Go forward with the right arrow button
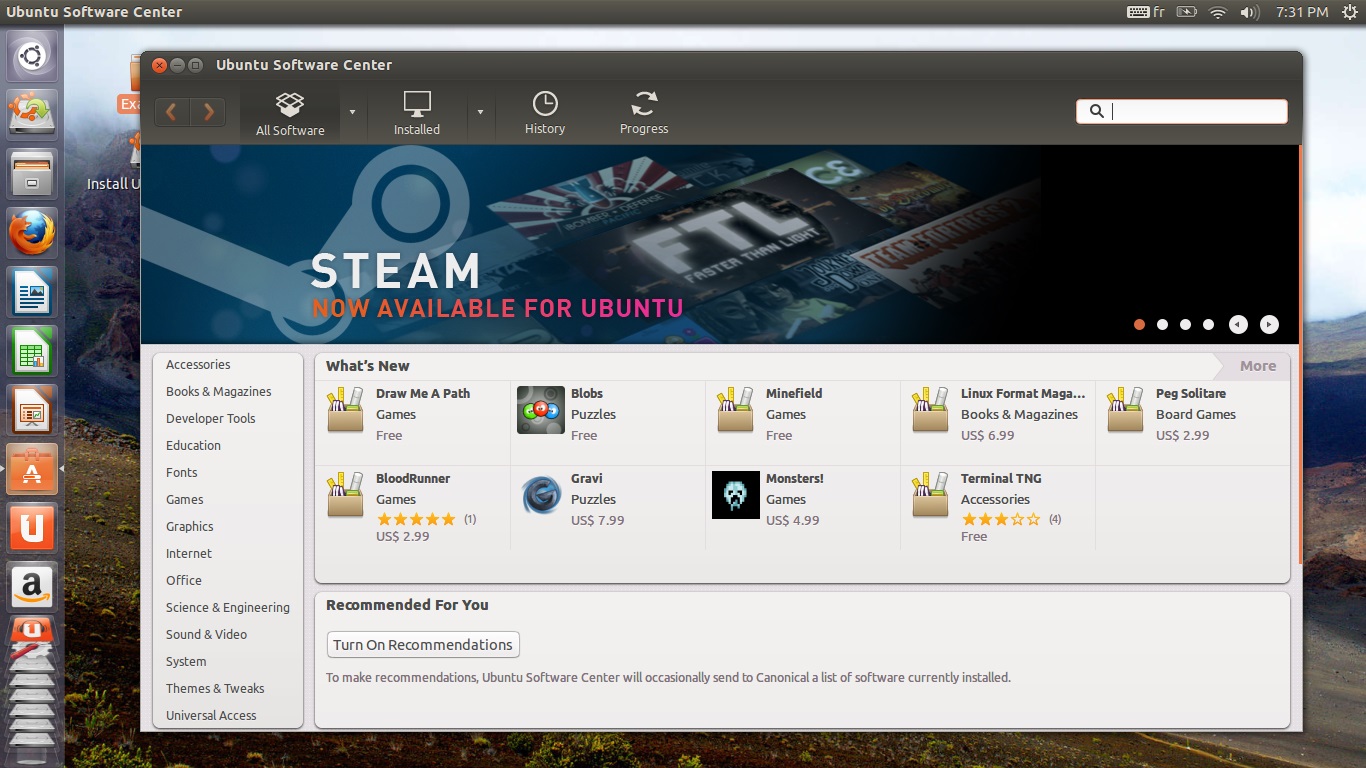This screenshot has width=1366, height=768. pyautogui.click(x=208, y=112)
